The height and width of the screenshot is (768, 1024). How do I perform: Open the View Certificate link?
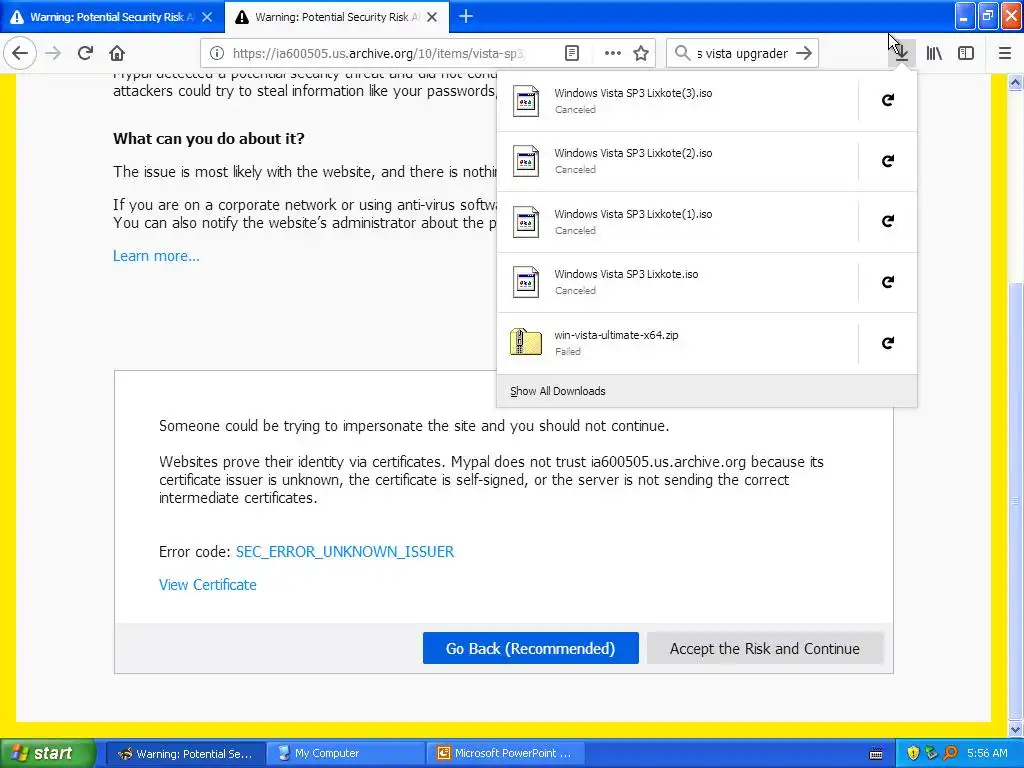(208, 584)
